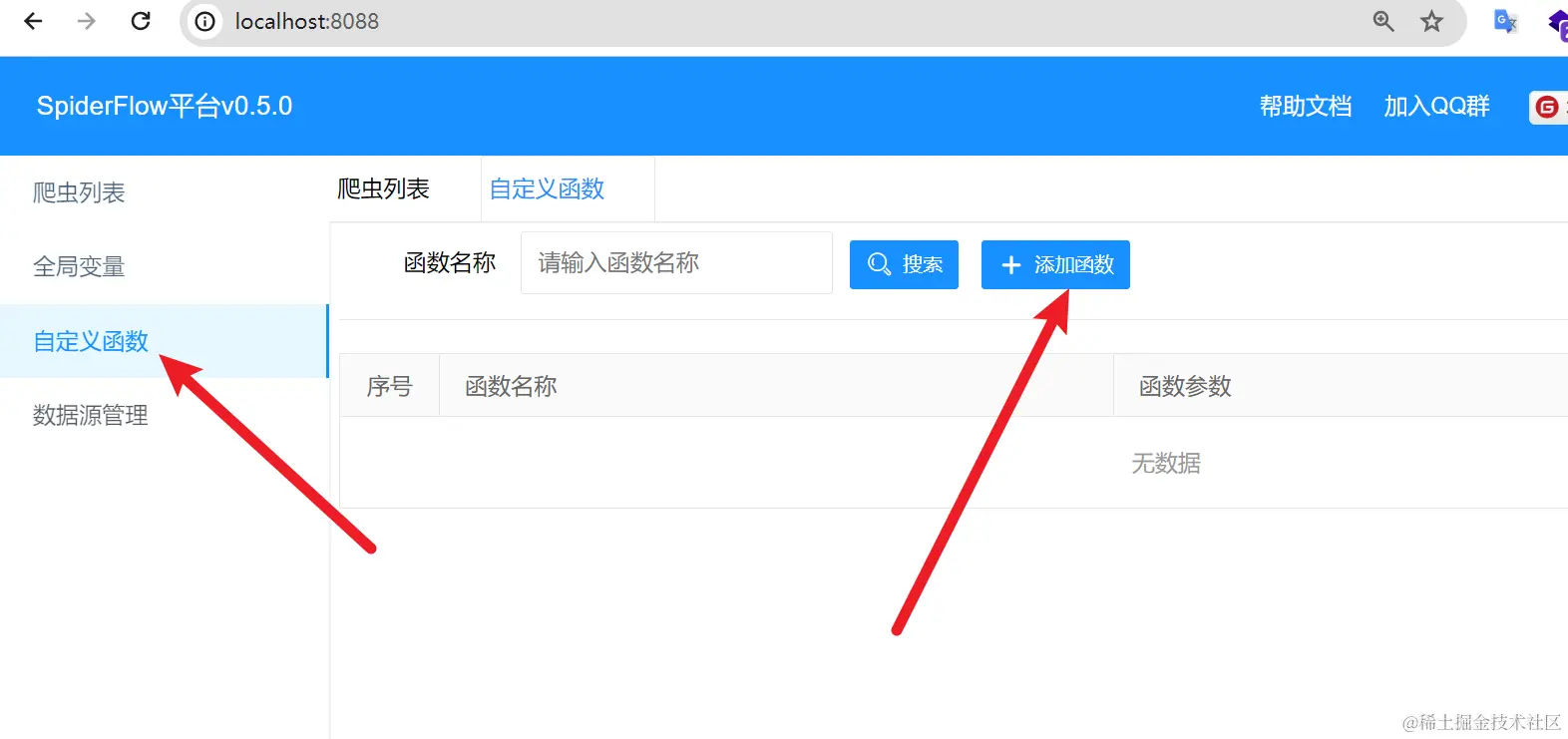The width and height of the screenshot is (1568, 739).
Task: Open 数据源管理 in the left sidebar
Action: (x=164, y=415)
